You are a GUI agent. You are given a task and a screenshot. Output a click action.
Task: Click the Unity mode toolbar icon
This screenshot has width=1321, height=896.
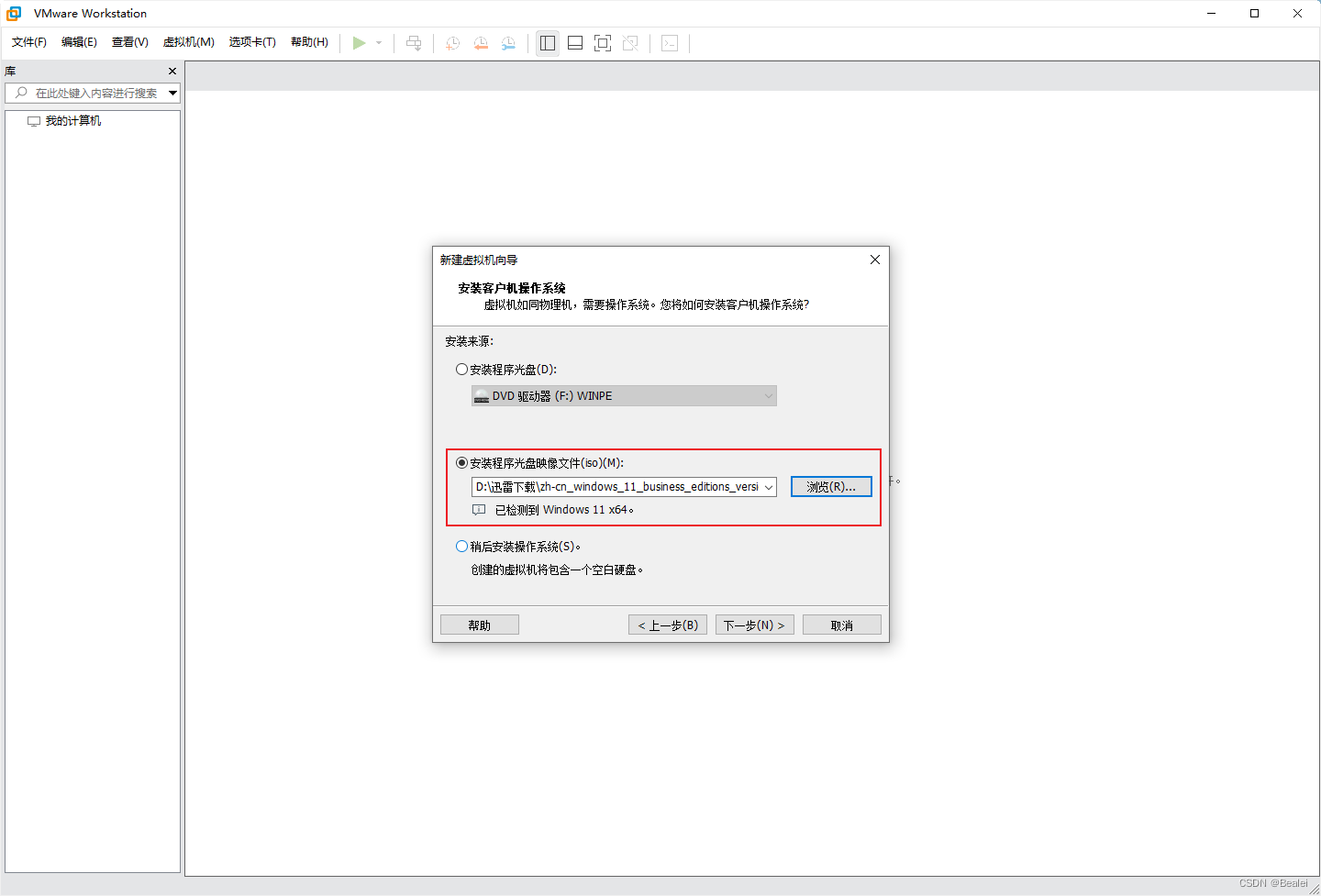click(630, 43)
